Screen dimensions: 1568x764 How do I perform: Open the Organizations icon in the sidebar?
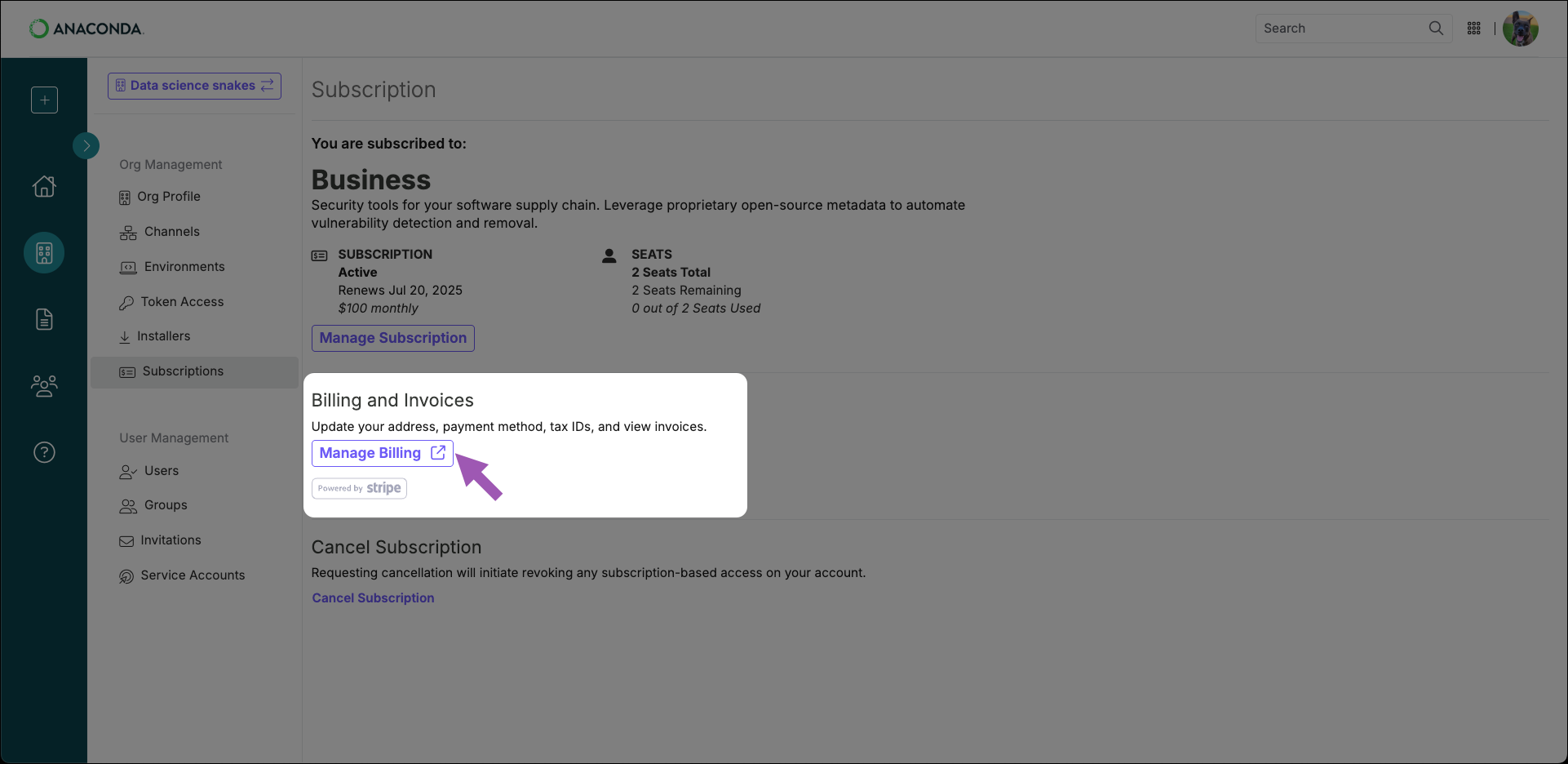[43, 252]
